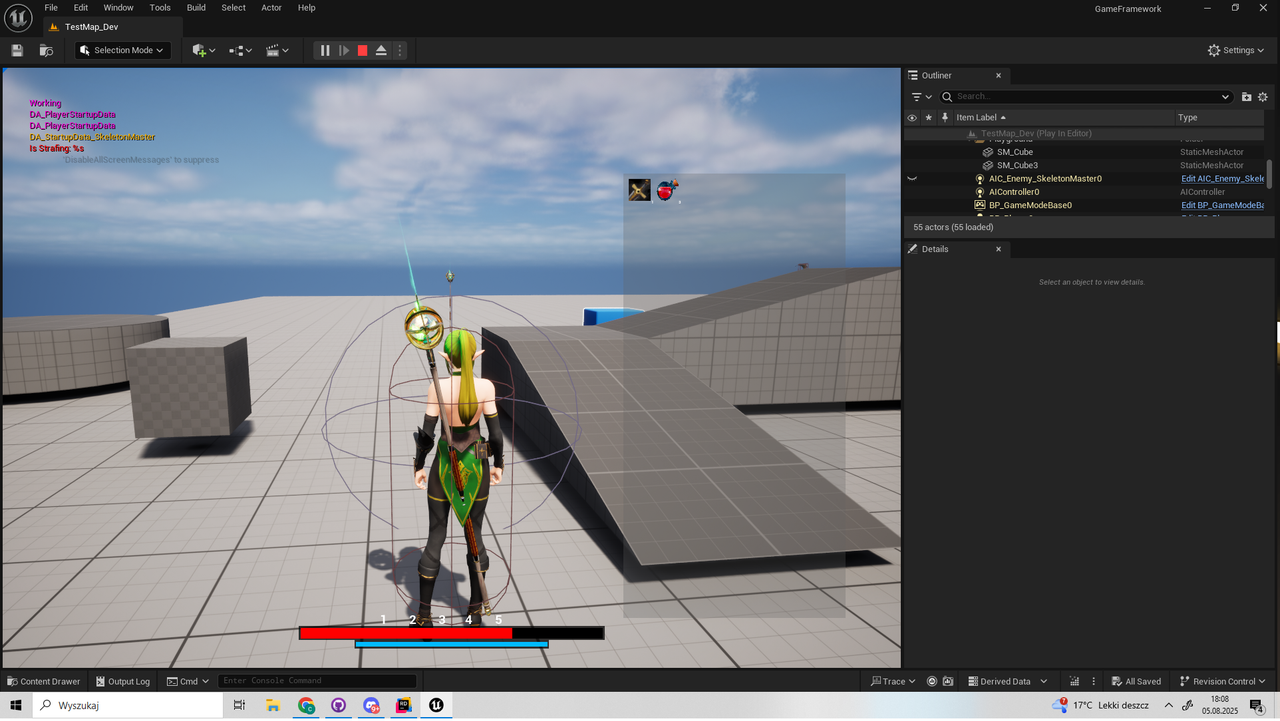The image size is (1280, 721).
Task: Toggle visibility of AIC_Enemy_SkeletonMaster0
Action: click(x=911, y=179)
